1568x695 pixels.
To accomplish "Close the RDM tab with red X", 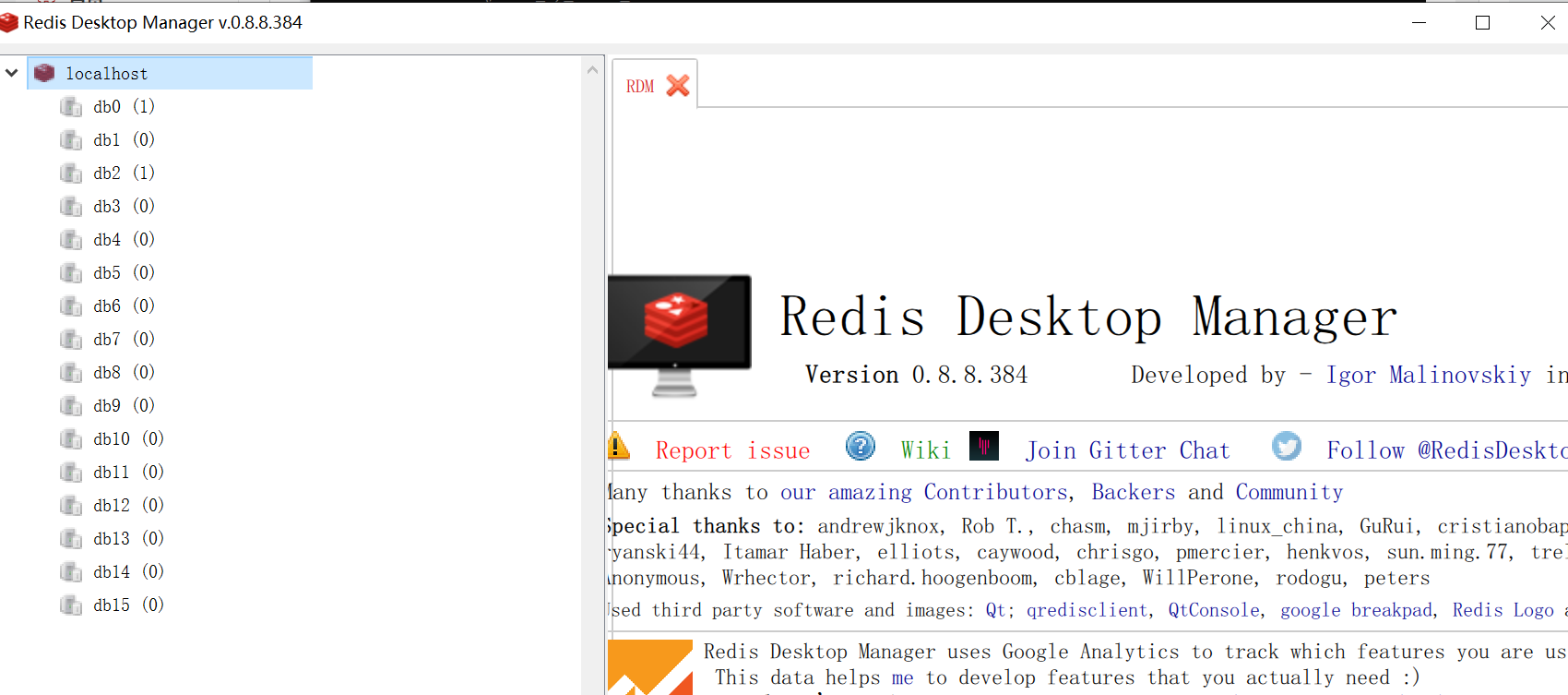I will point(678,86).
